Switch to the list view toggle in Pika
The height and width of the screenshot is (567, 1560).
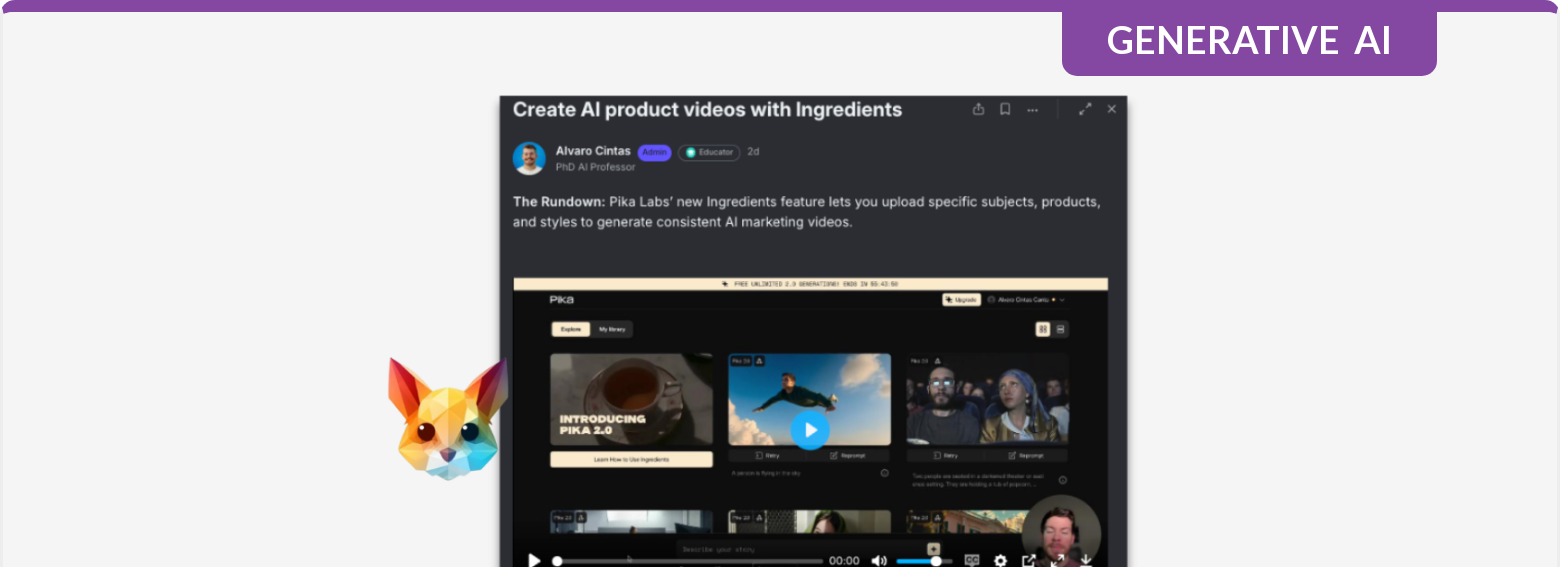(1061, 329)
